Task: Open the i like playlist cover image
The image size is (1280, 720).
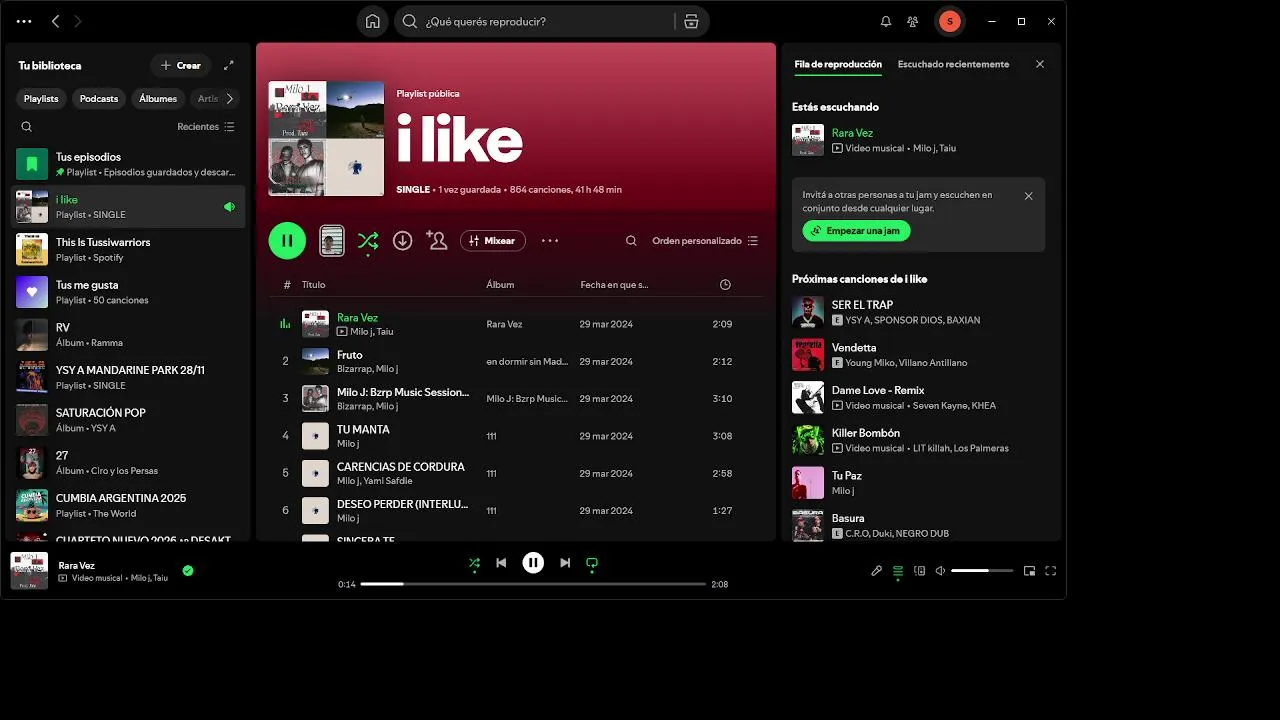Action: click(x=326, y=138)
